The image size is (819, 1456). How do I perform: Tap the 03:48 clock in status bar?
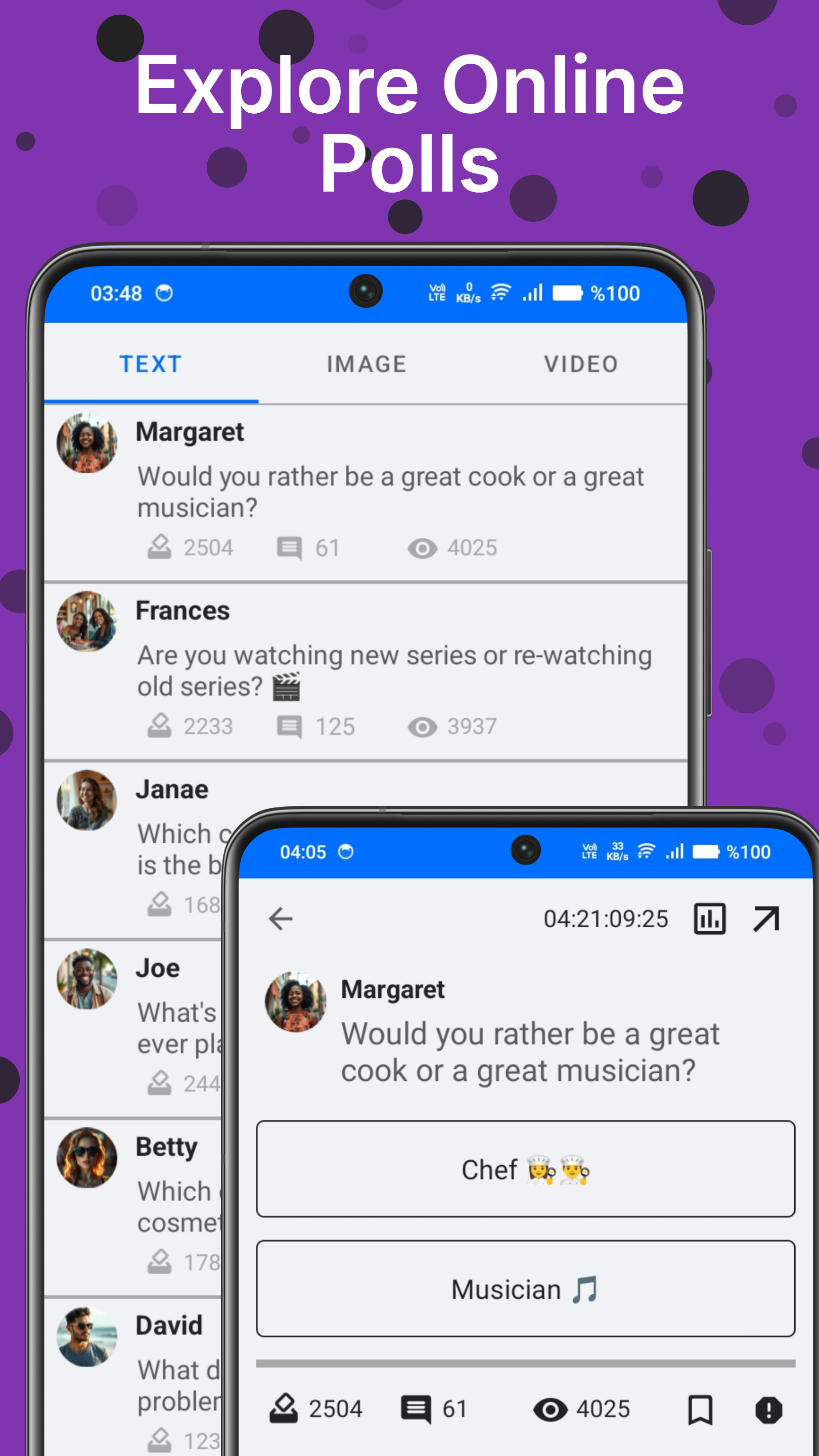coord(116,293)
